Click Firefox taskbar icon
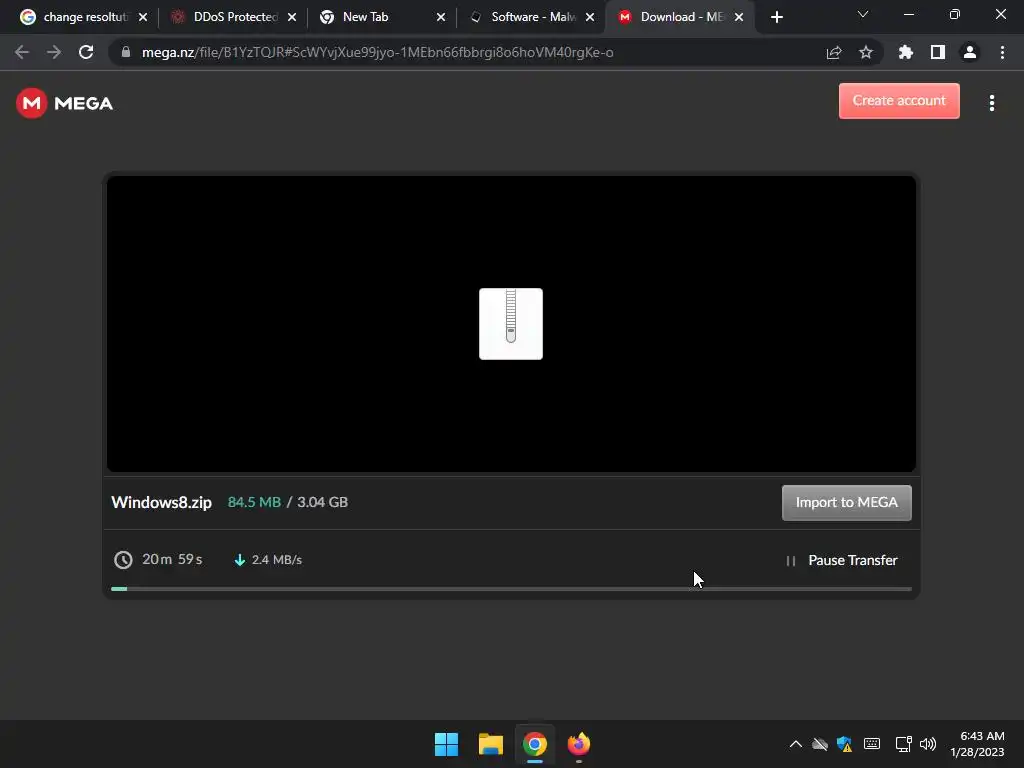Viewport: 1024px width, 768px height. pyautogui.click(x=579, y=744)
